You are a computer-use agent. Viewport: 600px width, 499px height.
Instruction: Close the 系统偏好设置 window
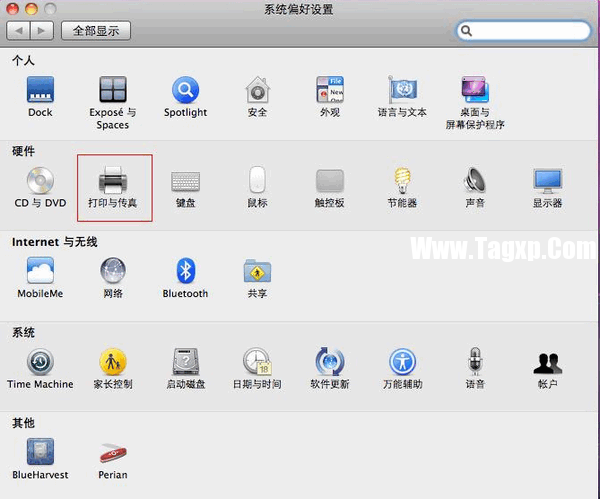tap(13, 8)
